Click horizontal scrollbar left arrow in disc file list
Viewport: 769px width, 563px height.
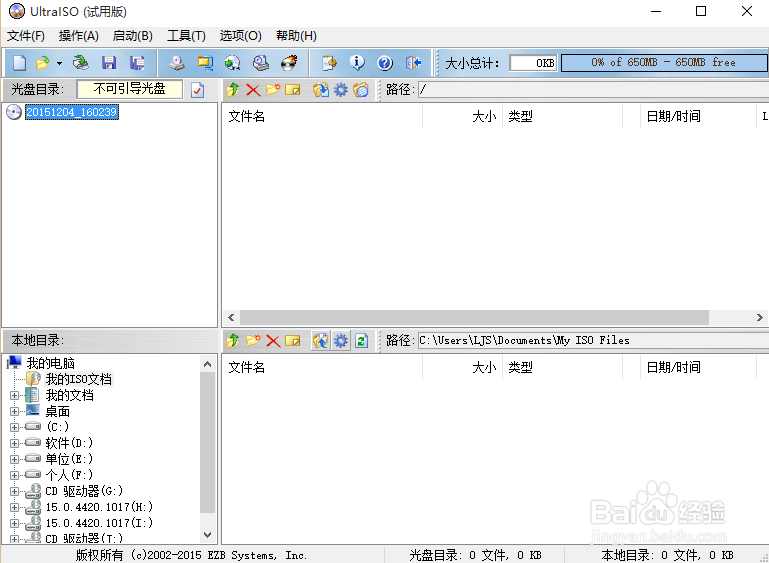click(x=231, y=318)
